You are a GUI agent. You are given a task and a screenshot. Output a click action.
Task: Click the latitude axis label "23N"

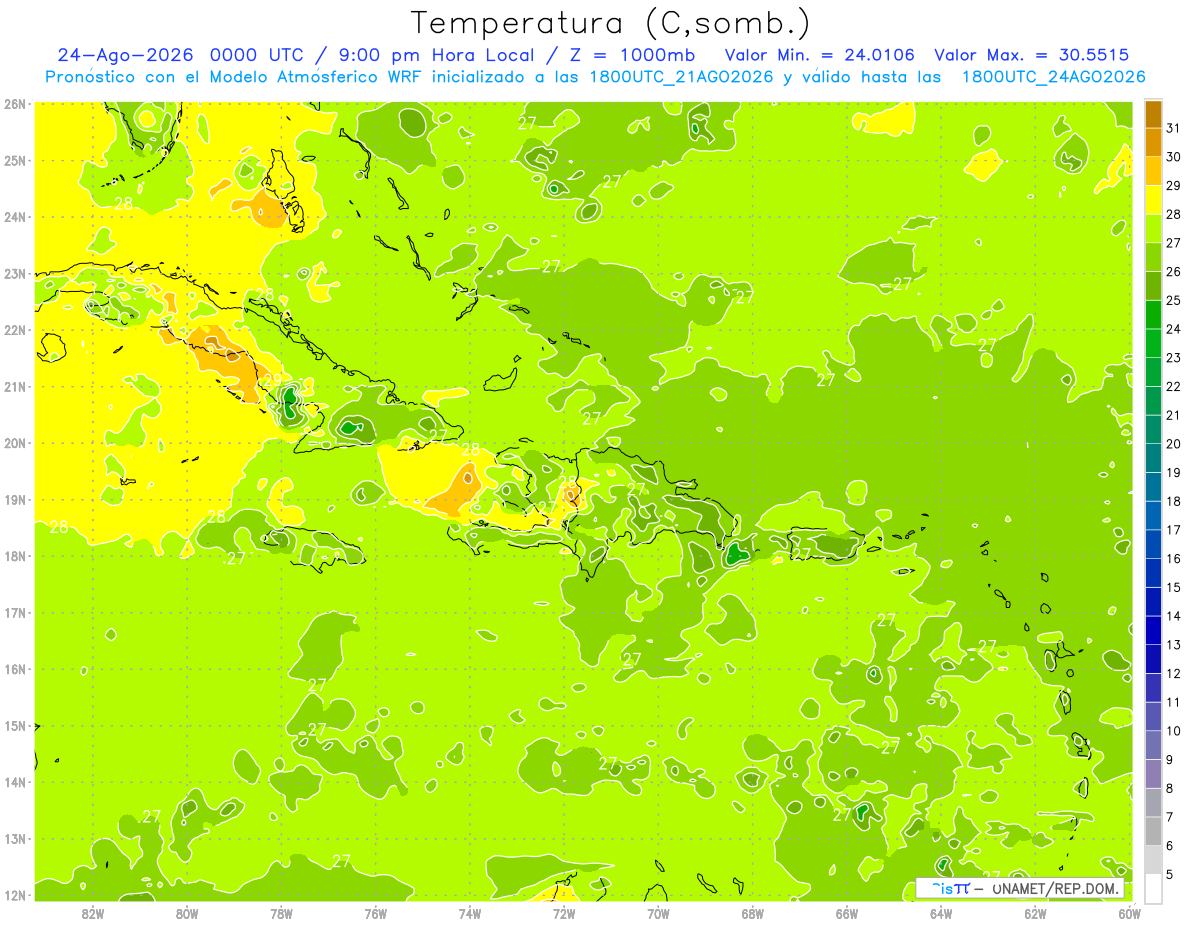14,273
